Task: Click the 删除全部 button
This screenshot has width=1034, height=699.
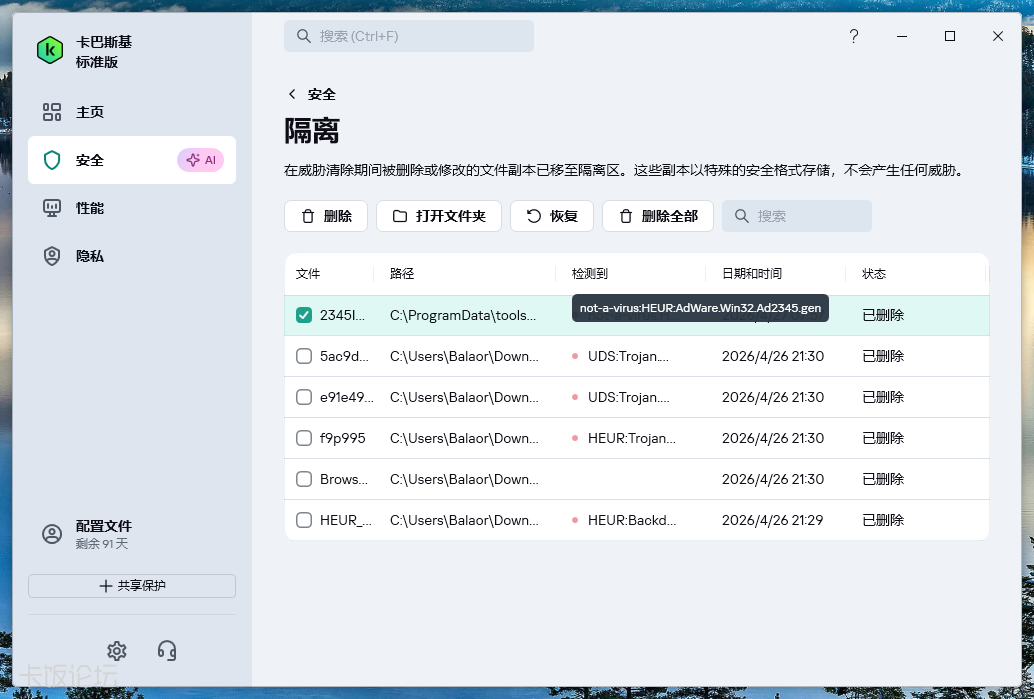Action: click(658, 216)
